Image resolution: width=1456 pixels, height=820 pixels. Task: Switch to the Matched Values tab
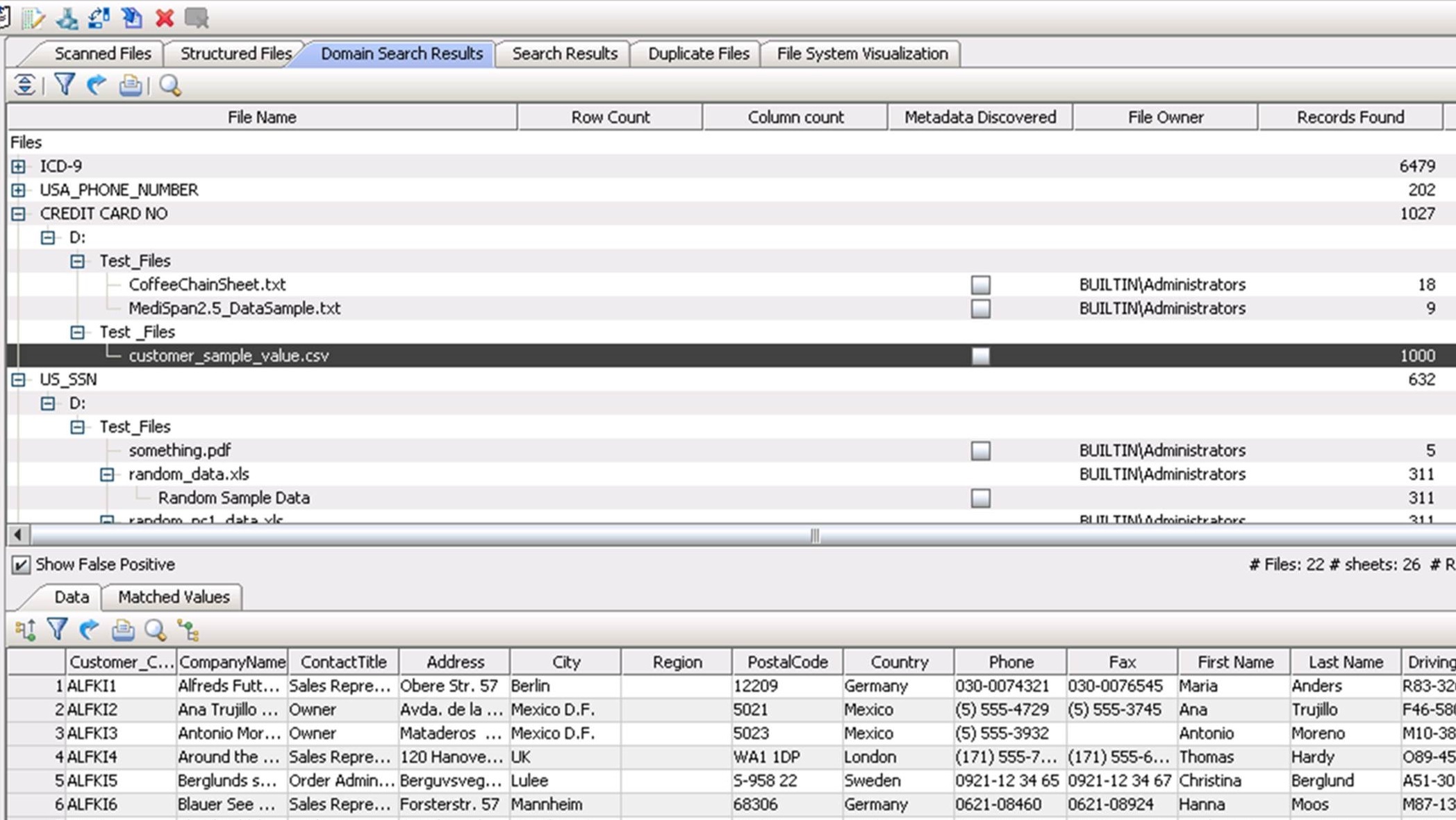coord(174,597)
